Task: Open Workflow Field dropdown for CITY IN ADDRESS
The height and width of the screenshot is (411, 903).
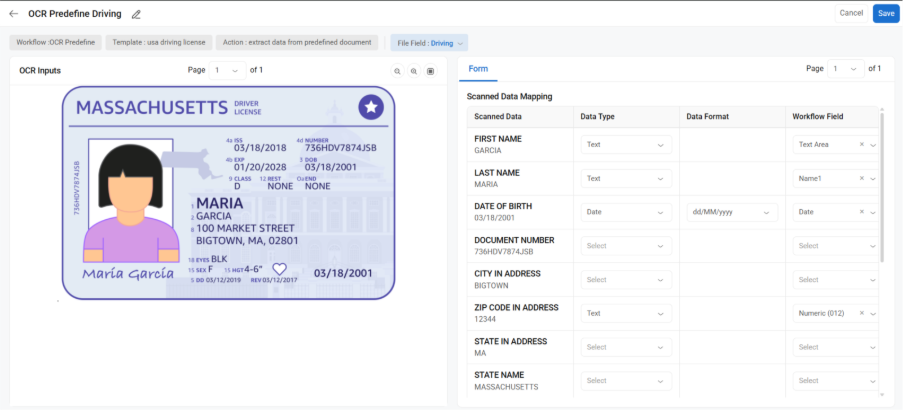Action: [836, 280]
